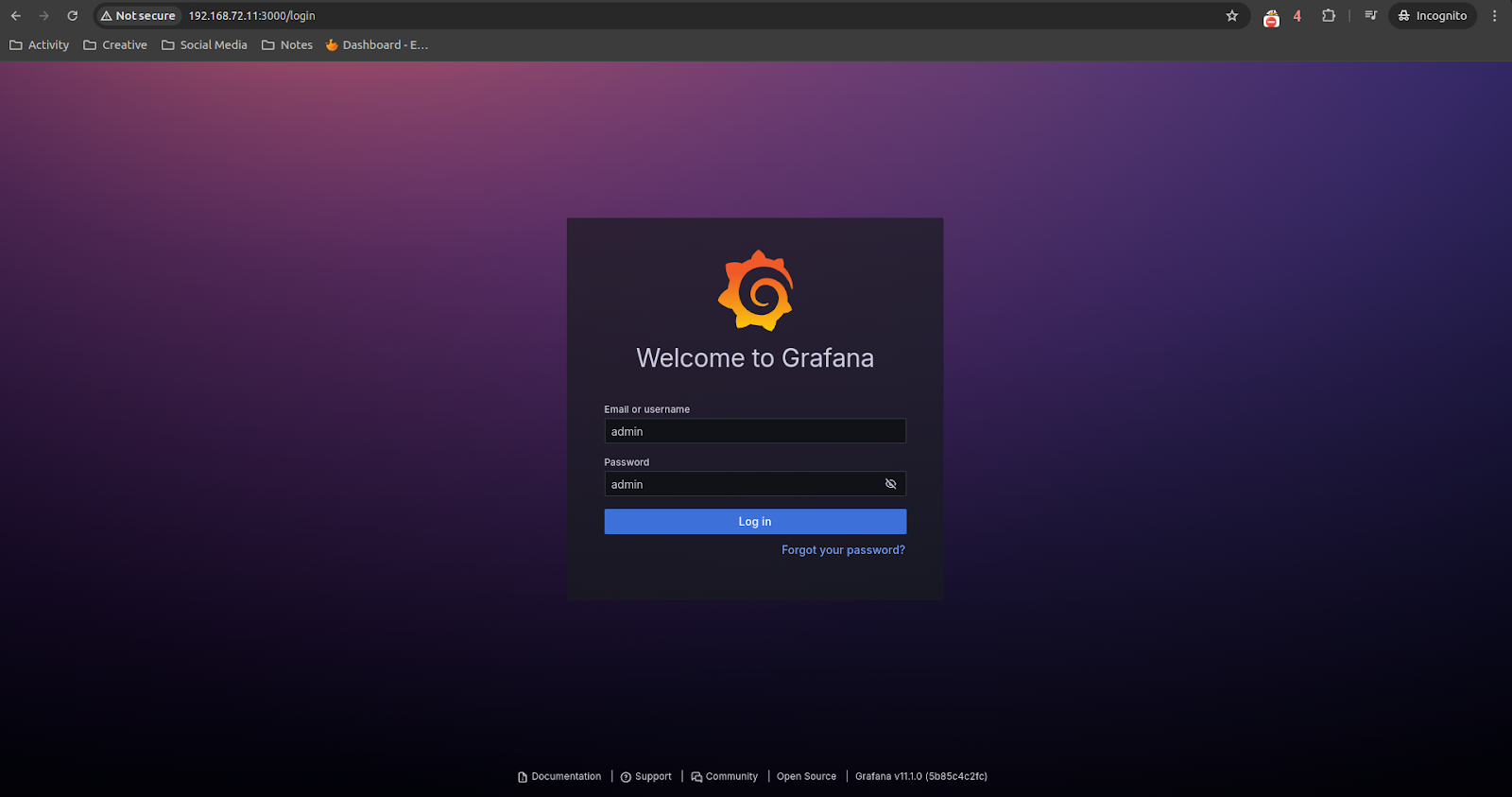Open the red extension icon in toolbar
Viewport: 1512px width, 797px height.
[x=1272, y=17]
